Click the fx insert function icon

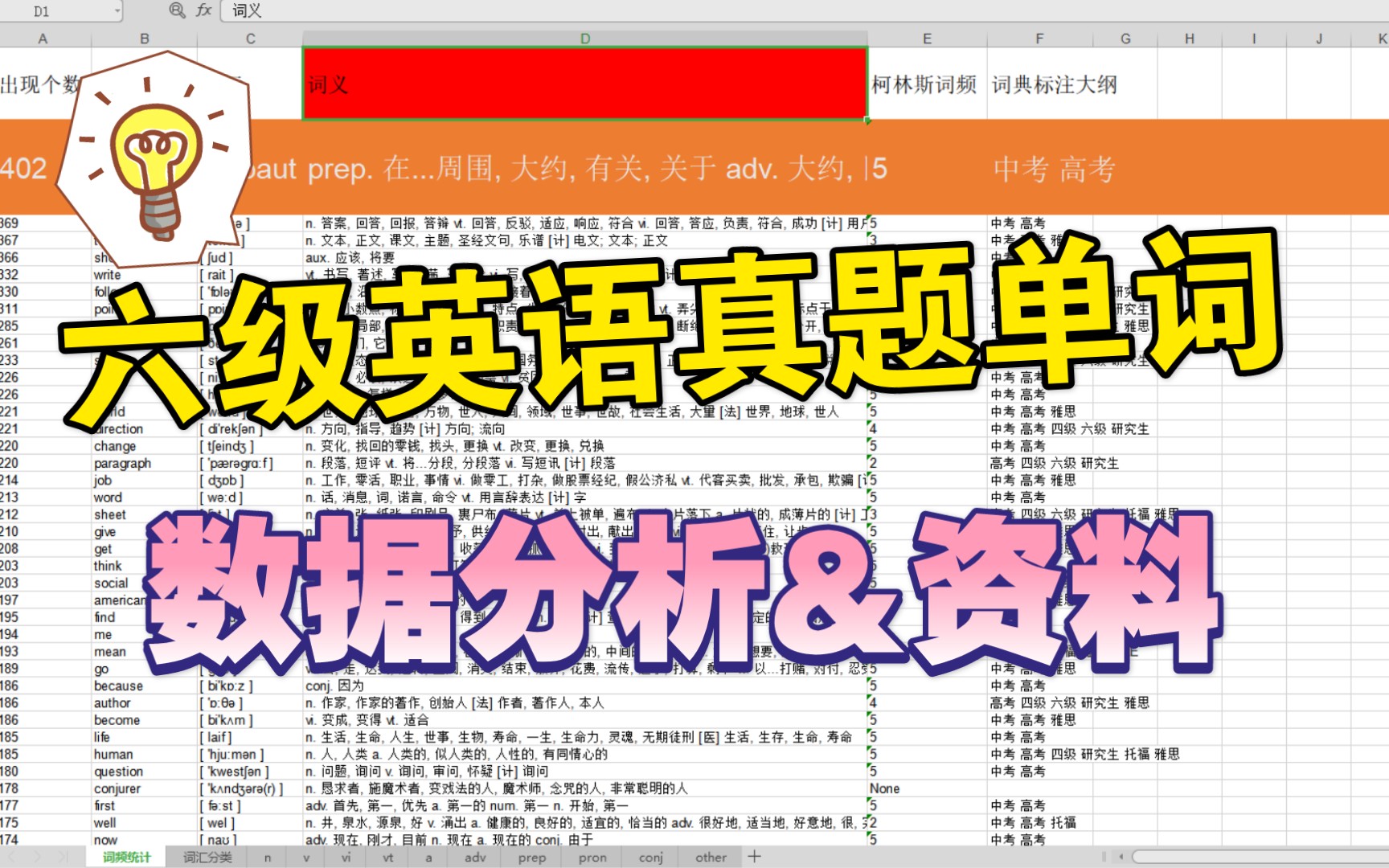(x=204, y=10)
